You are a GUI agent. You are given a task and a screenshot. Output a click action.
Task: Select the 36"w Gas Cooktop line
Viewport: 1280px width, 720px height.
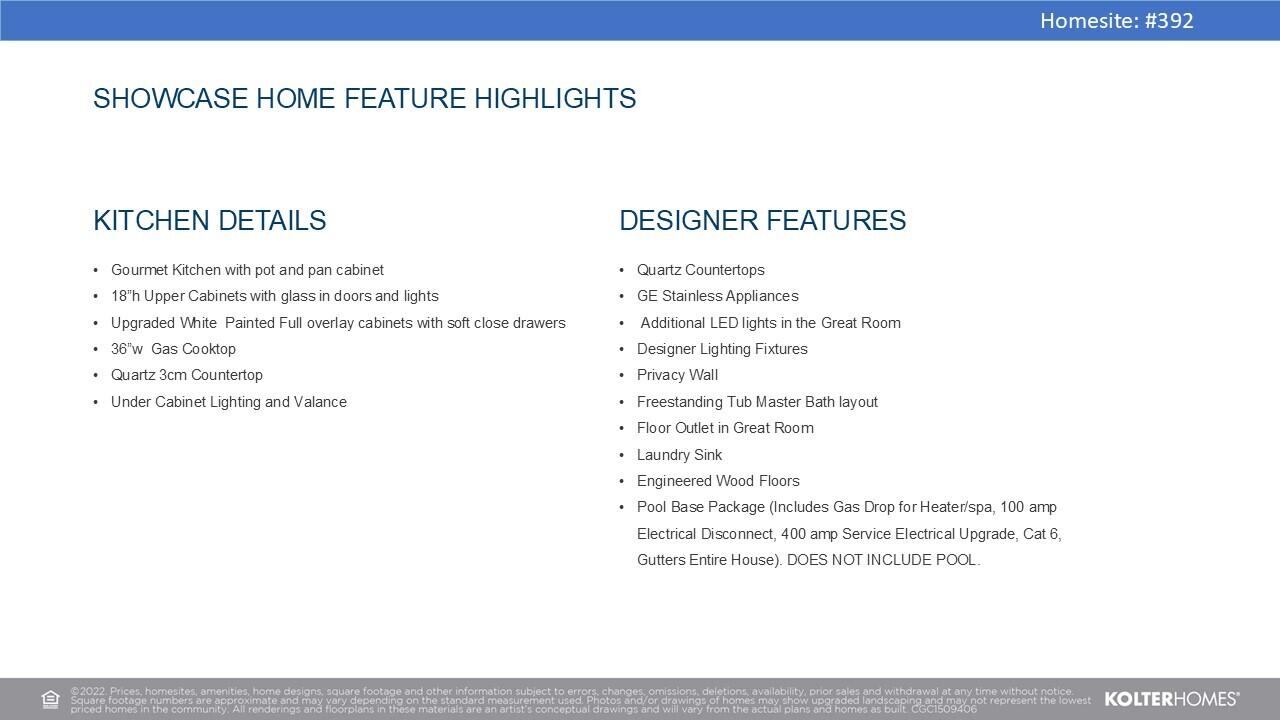(173, 348)
